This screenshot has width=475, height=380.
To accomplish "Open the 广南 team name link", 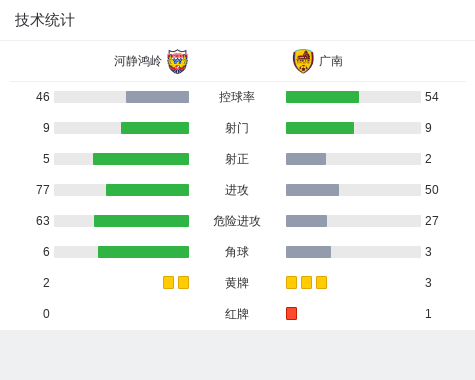I will pos(330,61).
